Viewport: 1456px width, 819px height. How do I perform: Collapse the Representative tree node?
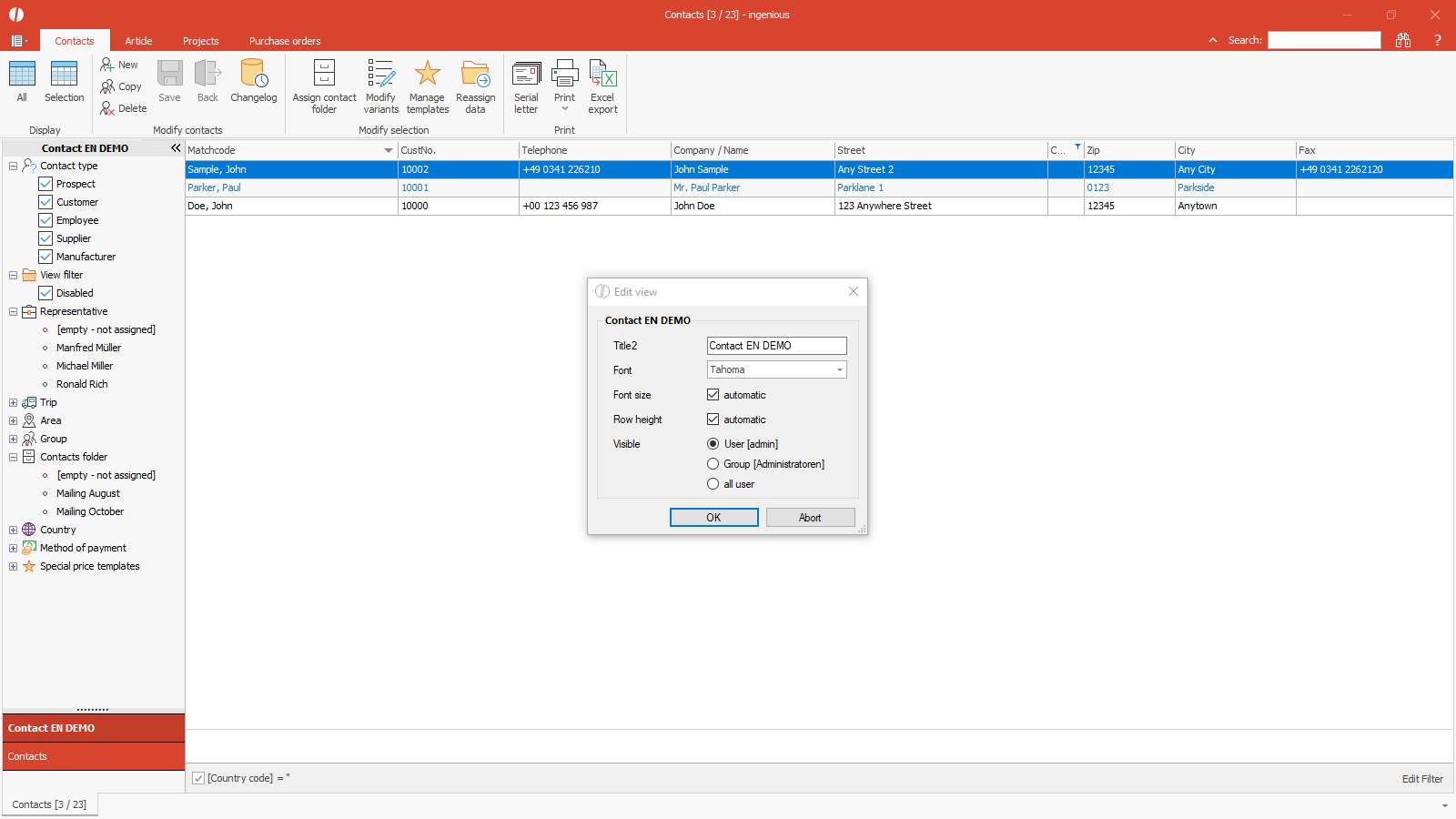click(13, 311)
